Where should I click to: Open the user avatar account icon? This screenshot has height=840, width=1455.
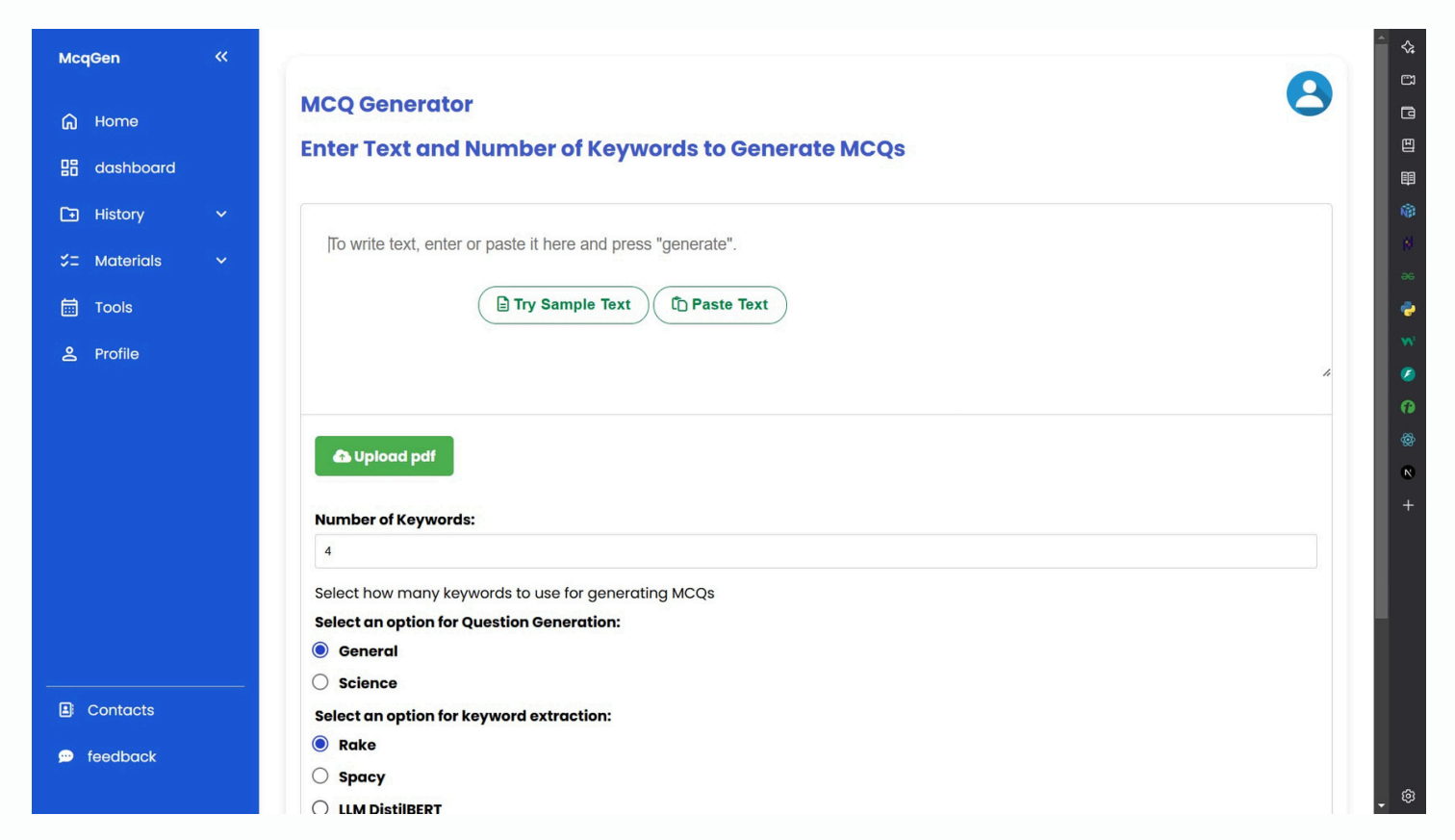[x=1309, y=93]
